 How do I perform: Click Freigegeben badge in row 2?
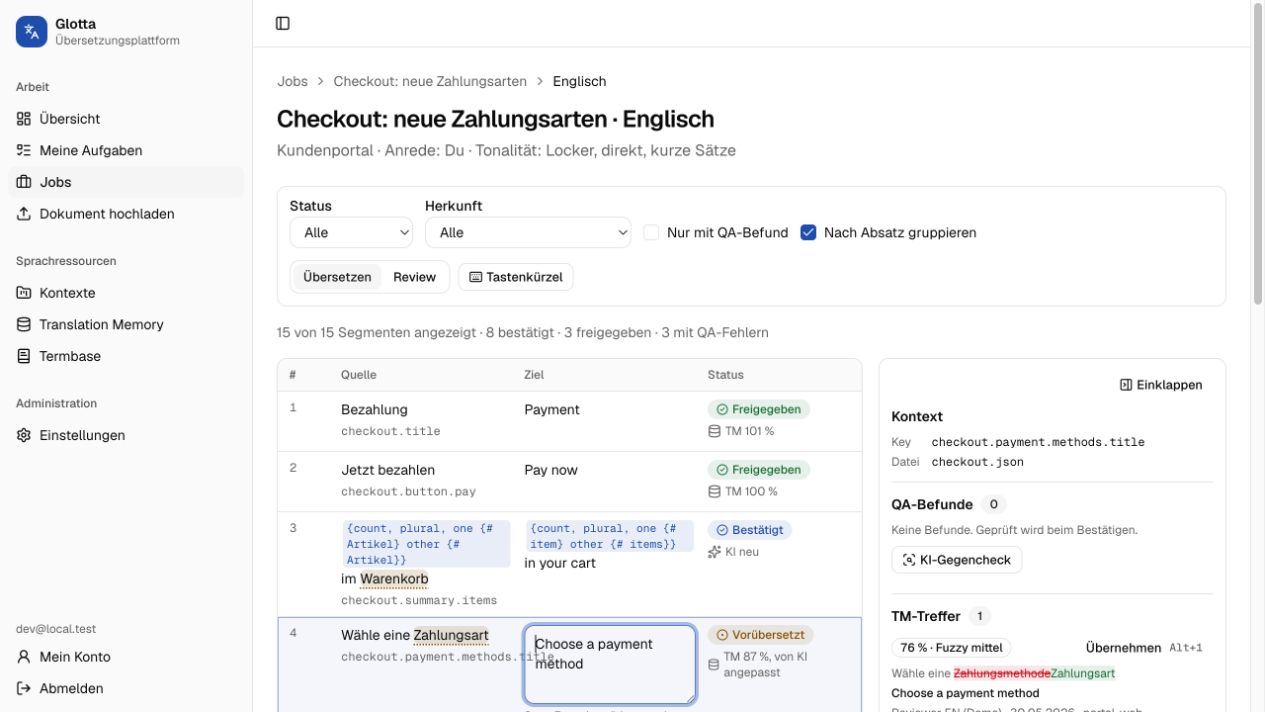coord(759,470)
